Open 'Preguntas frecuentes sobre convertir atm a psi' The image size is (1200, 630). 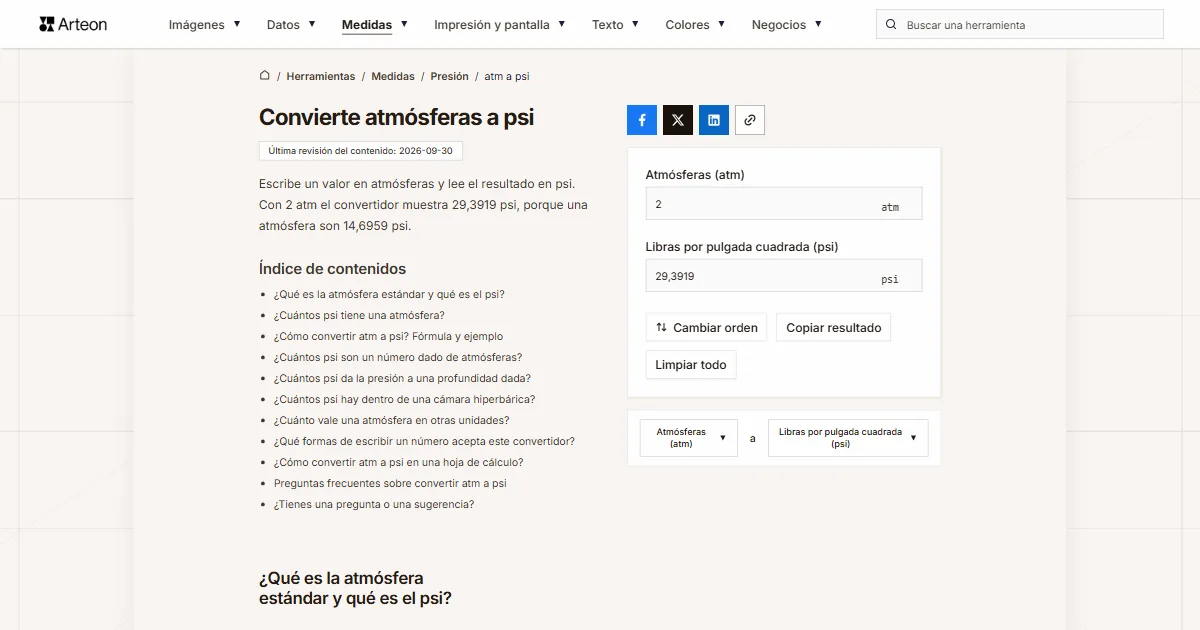390,483
